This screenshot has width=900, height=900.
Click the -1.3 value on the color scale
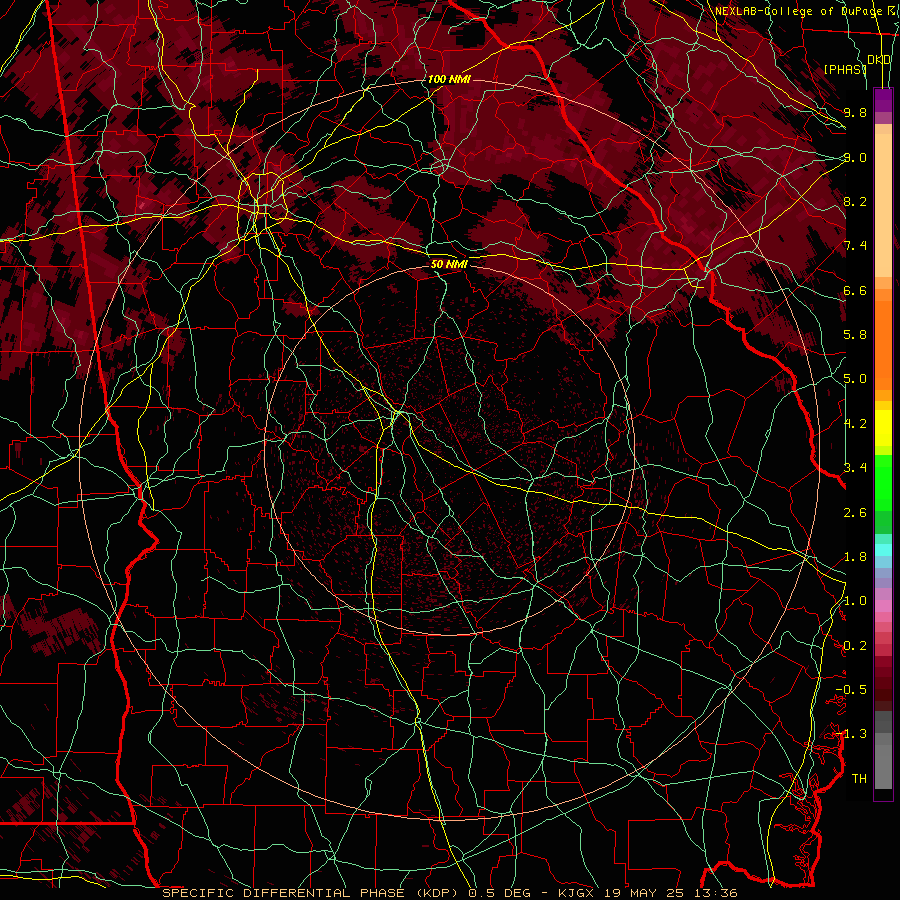click(851, 734)
